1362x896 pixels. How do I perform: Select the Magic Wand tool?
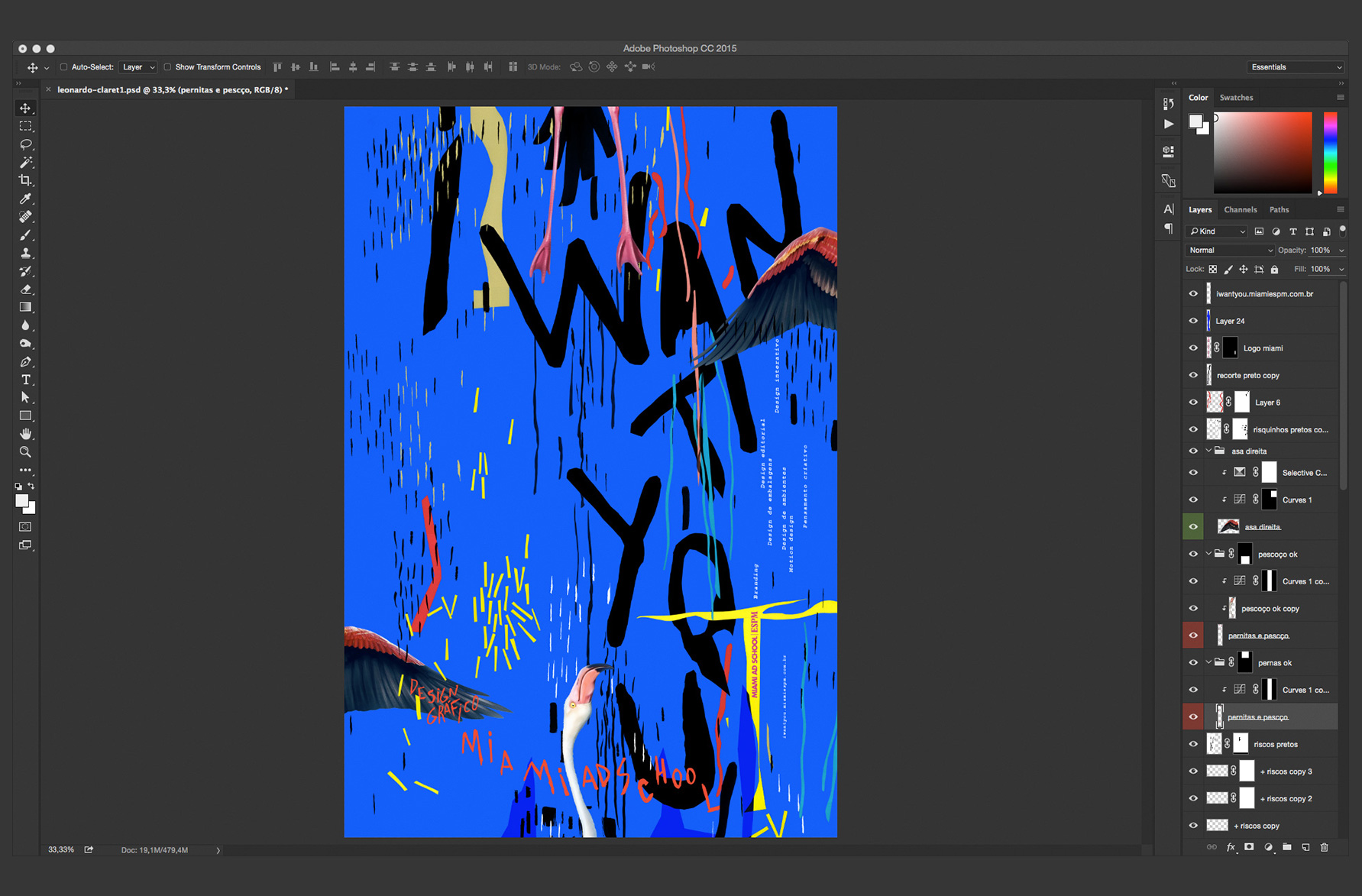click(25, 162)
